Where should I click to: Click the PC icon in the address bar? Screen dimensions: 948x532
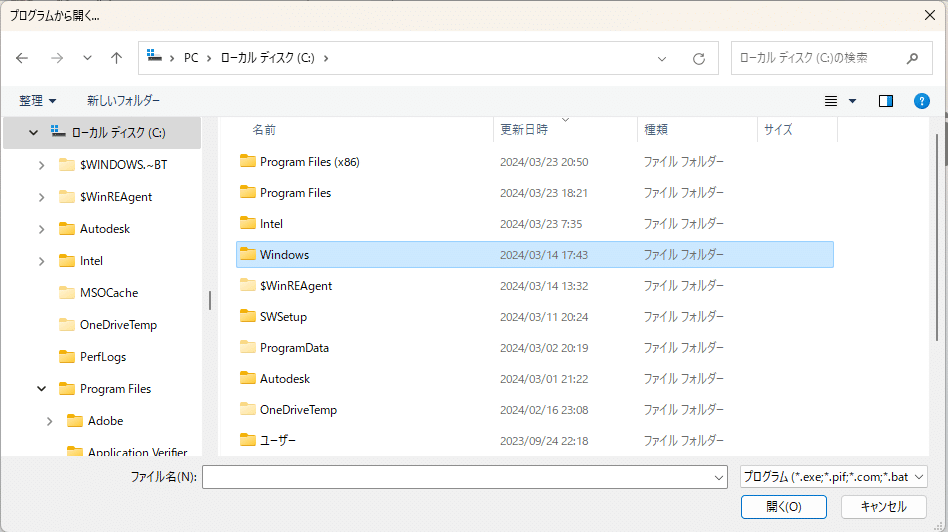pyautogui.click(x=155, y=56)
